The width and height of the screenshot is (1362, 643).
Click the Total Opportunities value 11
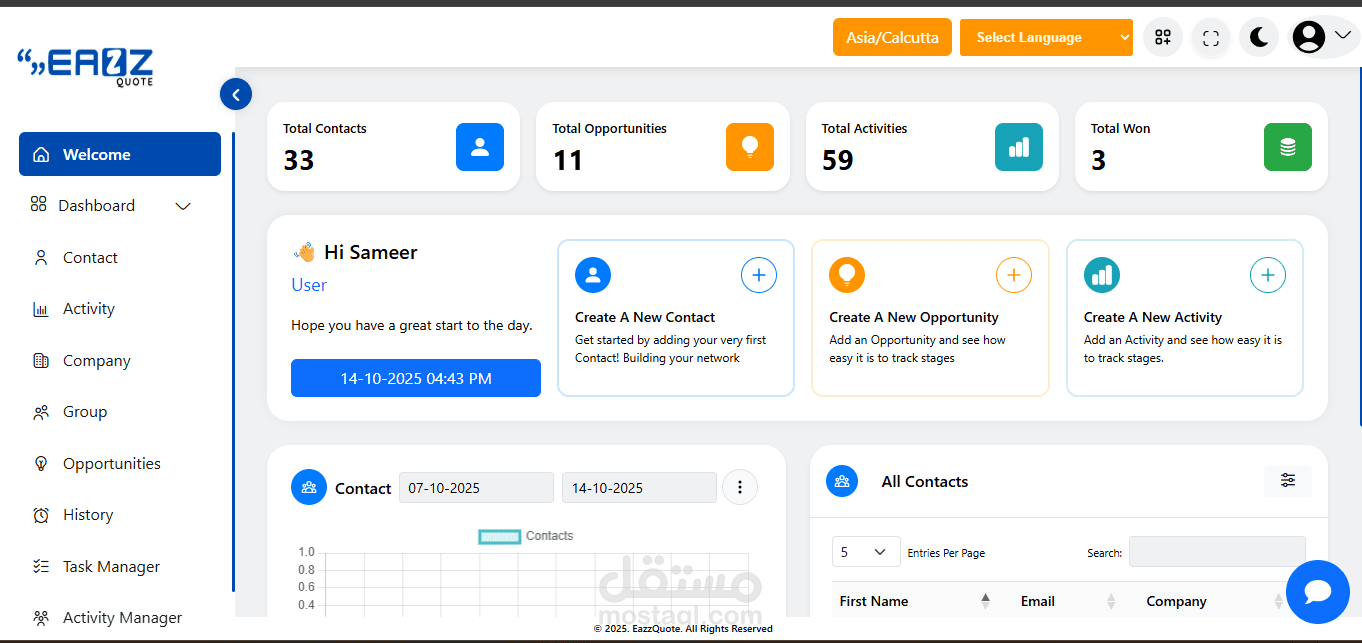(x=567, y=160)
